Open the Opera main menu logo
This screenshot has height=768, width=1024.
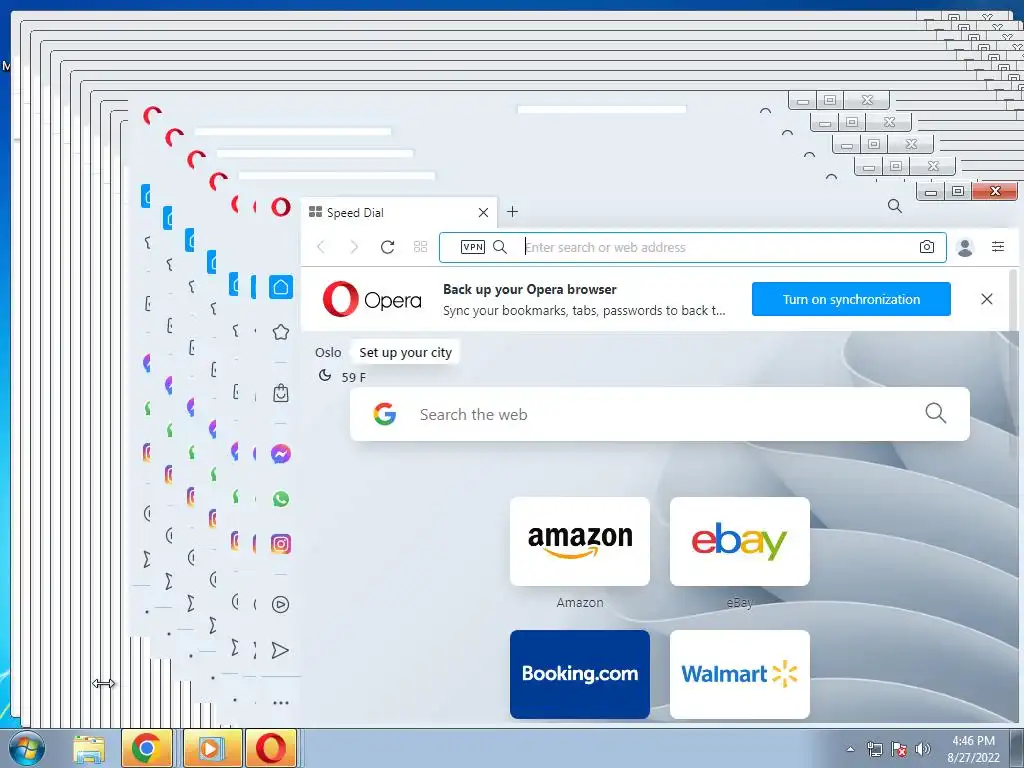tap(280, 207)
